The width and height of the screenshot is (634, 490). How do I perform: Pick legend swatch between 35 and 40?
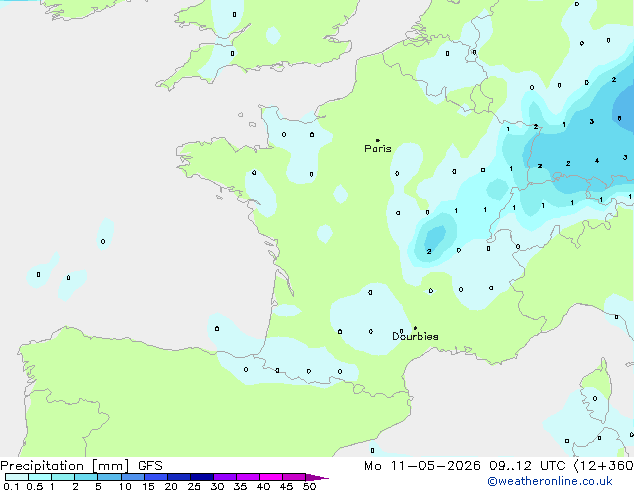tap(247, 477)
